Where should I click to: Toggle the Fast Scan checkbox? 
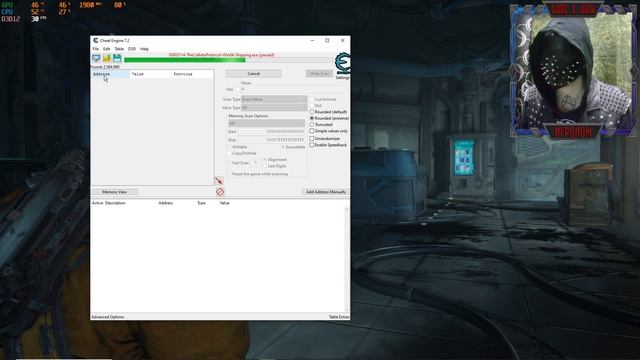coord(229,163)
